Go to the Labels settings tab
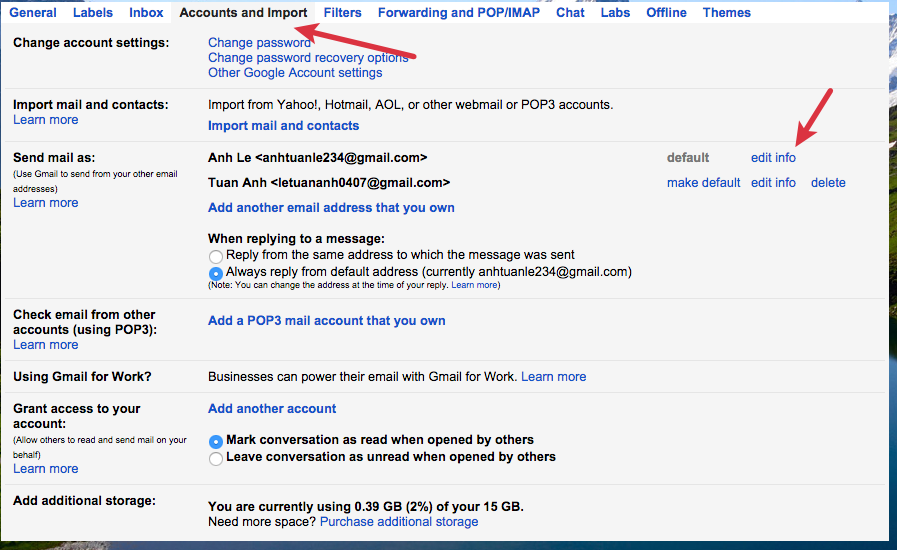Image resolution: width=897 pixels, height=550 pixels. point(93,13)
